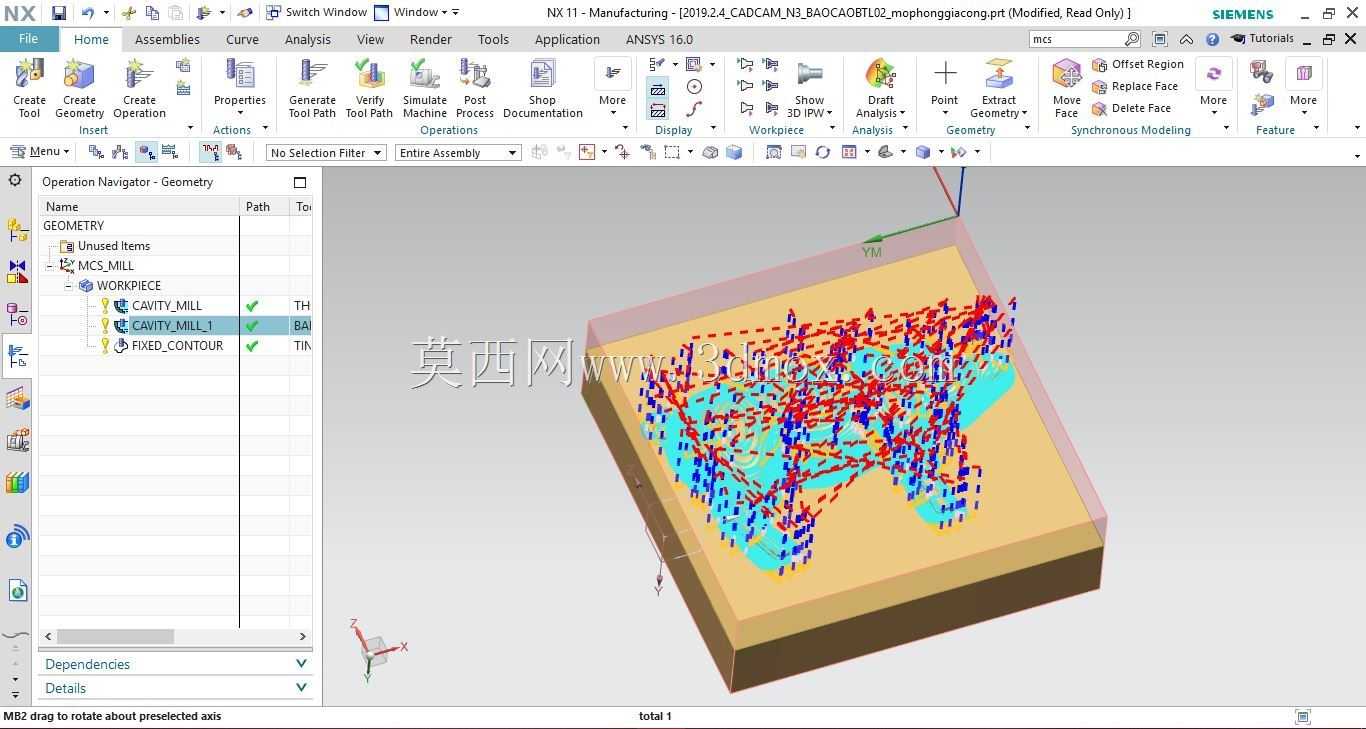The image size is (1366, 729).
Task: Open the Analysis ribbon tab
Action: [307, 40]
